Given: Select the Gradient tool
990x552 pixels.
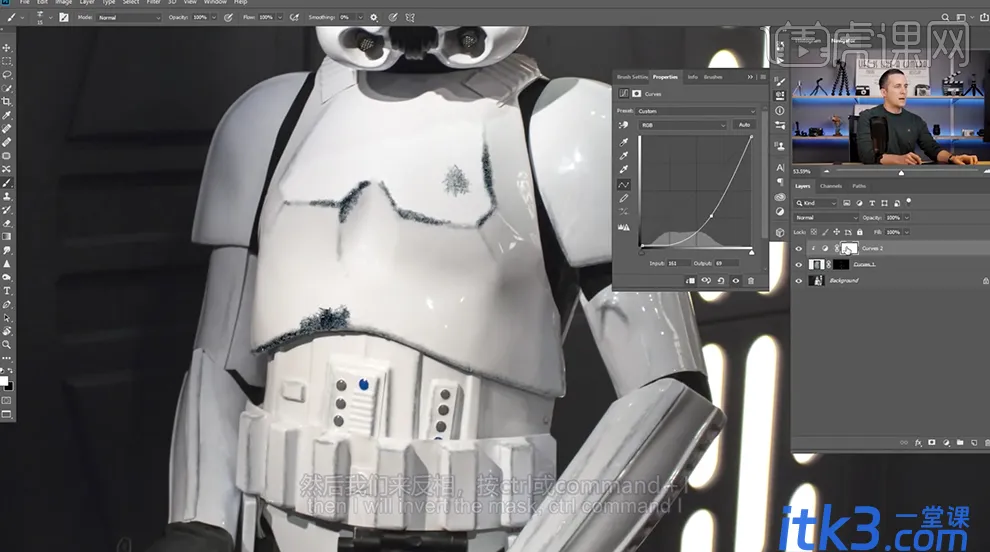Looking at the screenshot, I should click(x=7, y=237).
